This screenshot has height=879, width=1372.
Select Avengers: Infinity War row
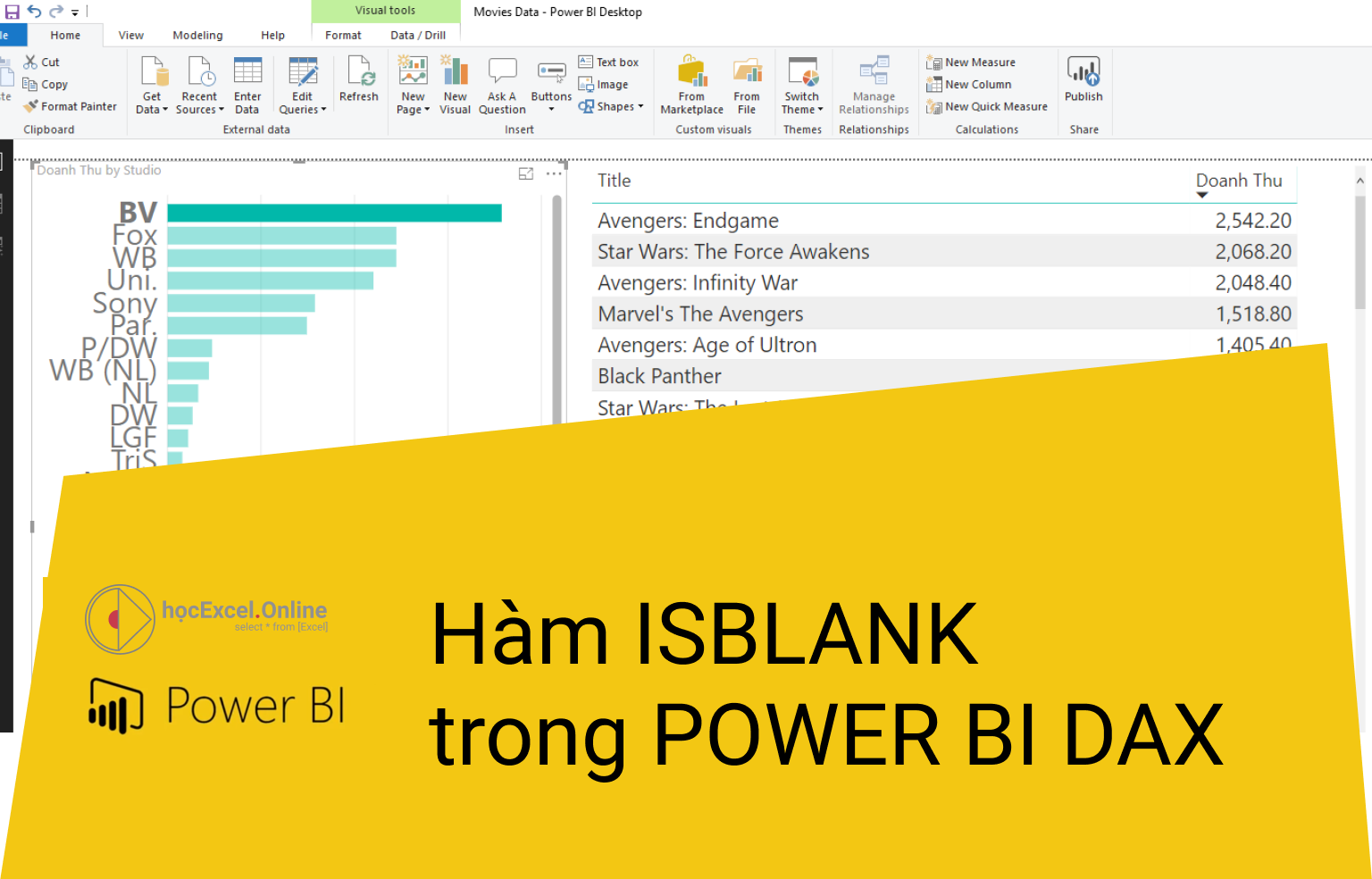[x=944, y=282]
